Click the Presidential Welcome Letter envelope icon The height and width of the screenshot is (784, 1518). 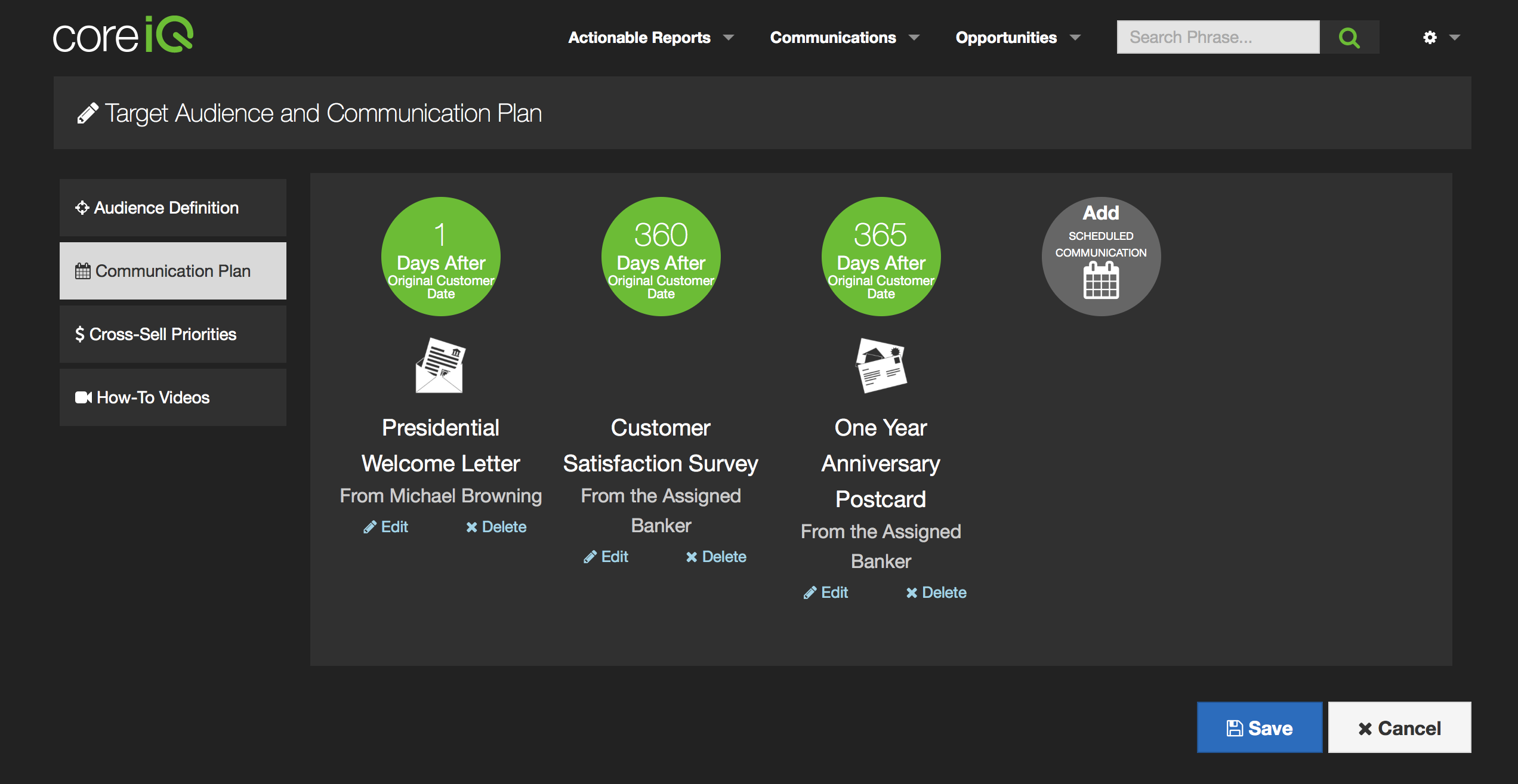pos(440,365)
